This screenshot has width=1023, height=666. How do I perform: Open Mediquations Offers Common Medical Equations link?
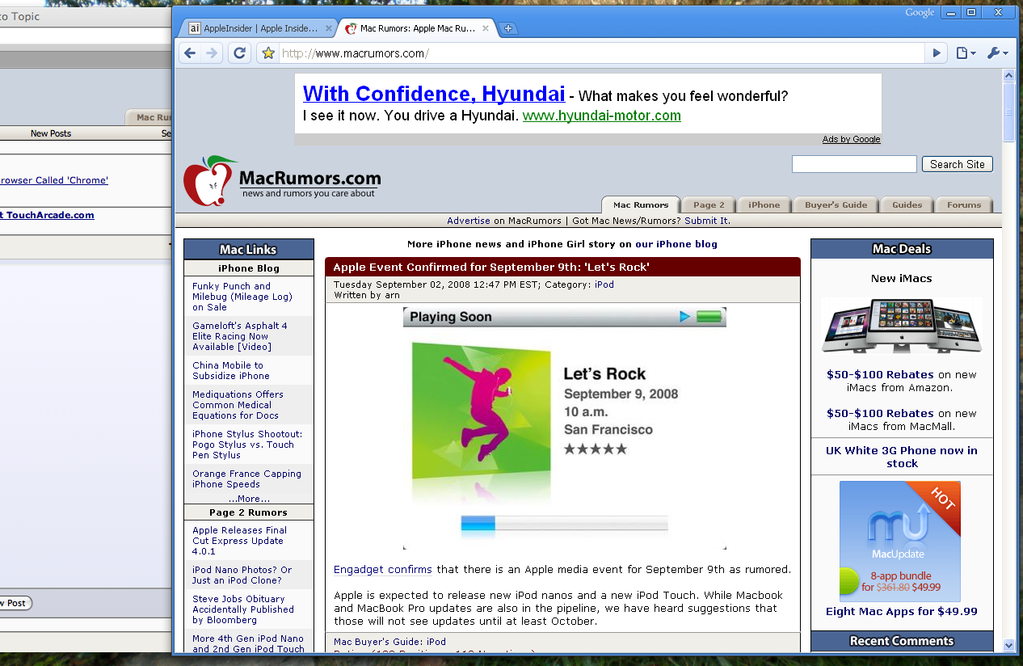click(x=237, y=405)
